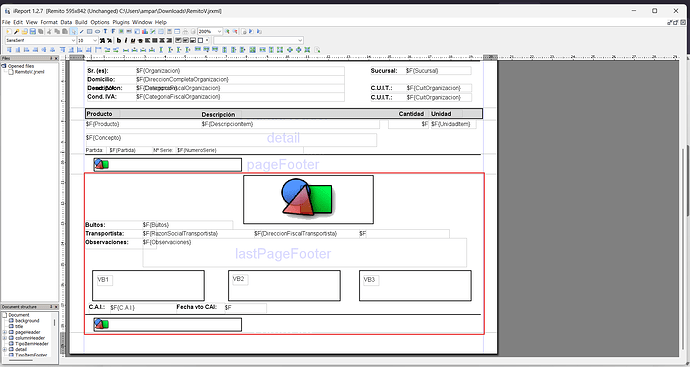Select the line drawing tool
690x367 pixels.
[x=81, y=31]
